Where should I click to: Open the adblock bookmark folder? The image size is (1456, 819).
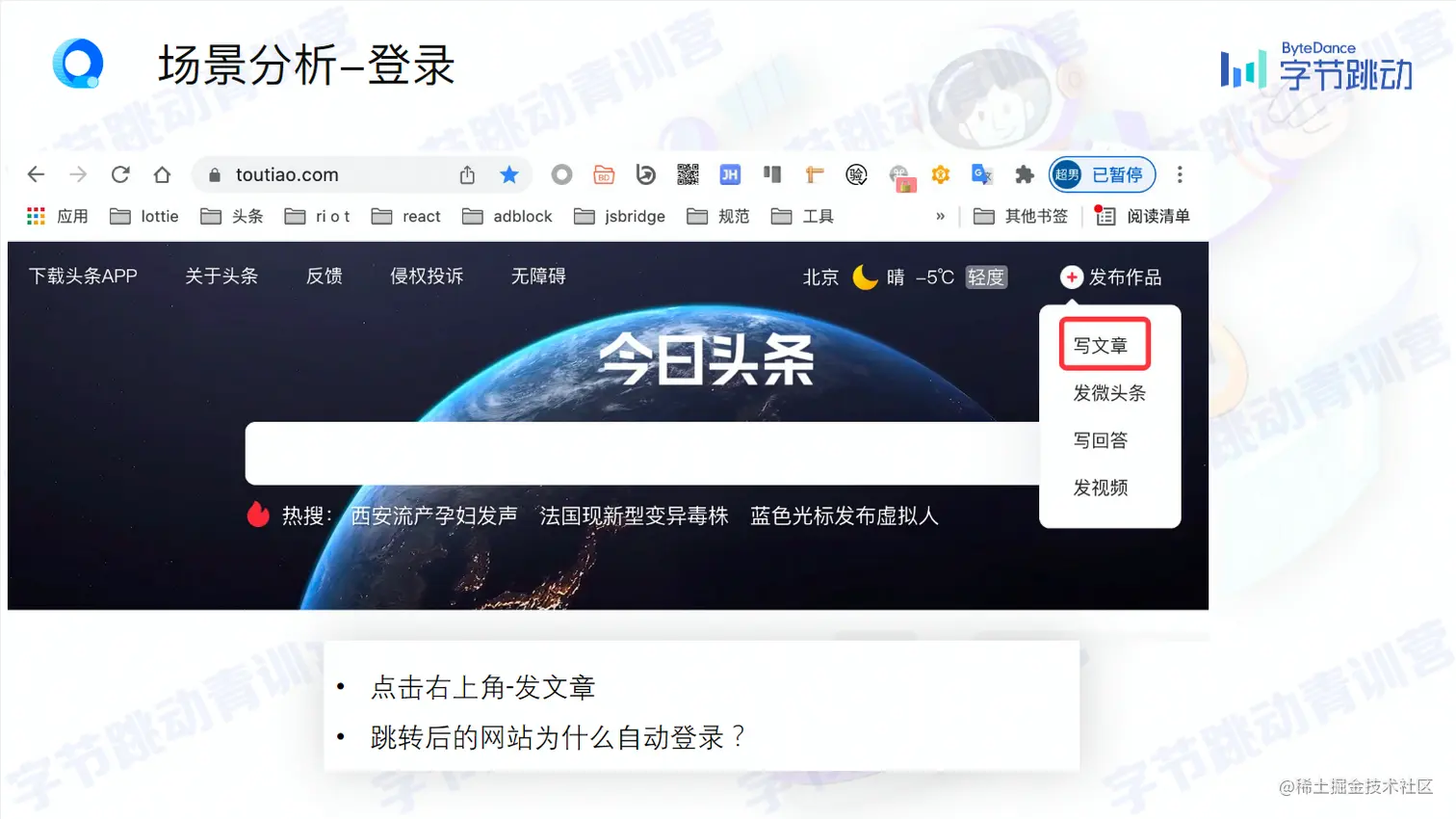click(x=507, y=216)
